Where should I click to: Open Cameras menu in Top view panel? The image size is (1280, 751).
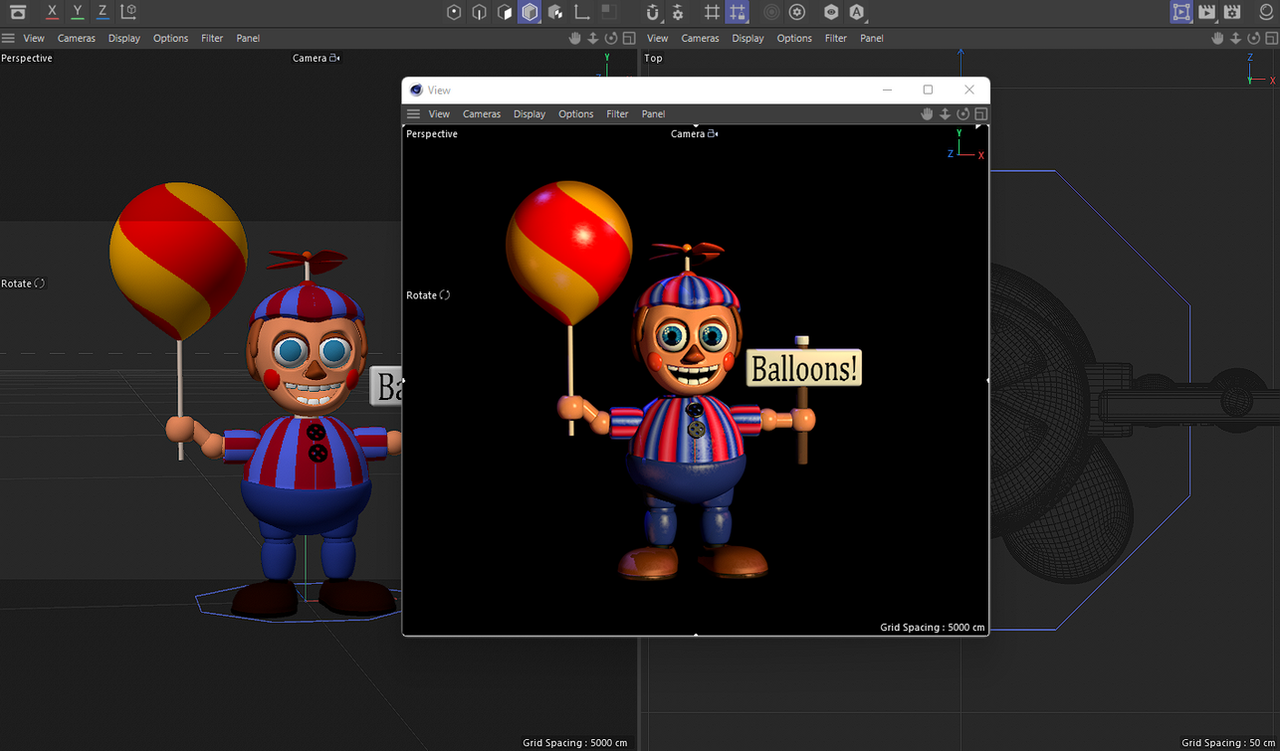click(x=700, y=38)
